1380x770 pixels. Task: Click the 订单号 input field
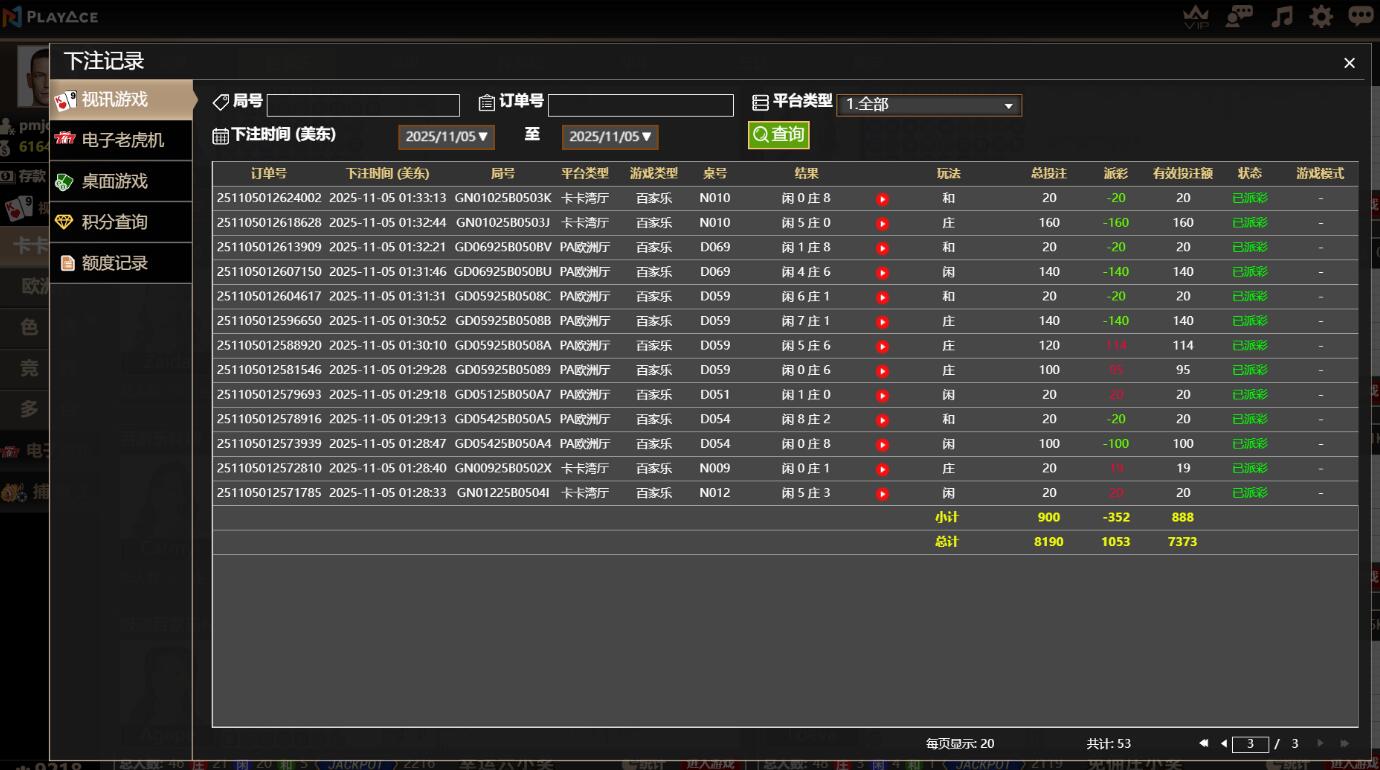[x=640, y=105]
